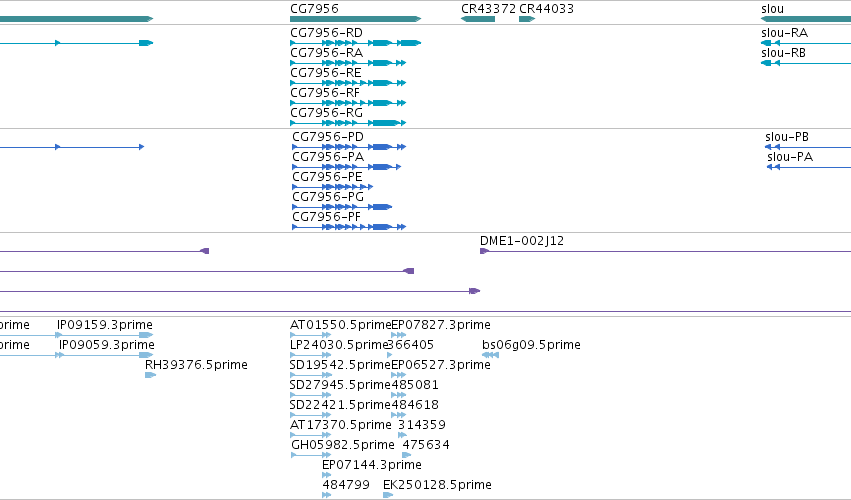
Task: Pick transcript CG7956-RG
Action: pos(326,113)
